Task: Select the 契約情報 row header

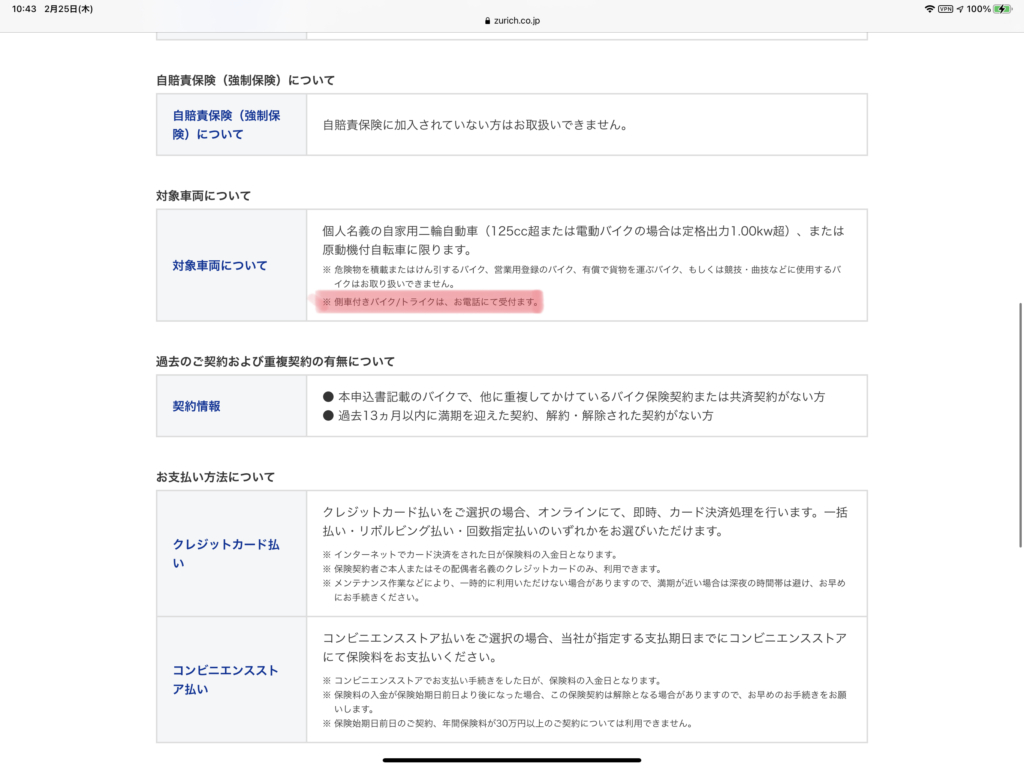Action: point(196,407)
